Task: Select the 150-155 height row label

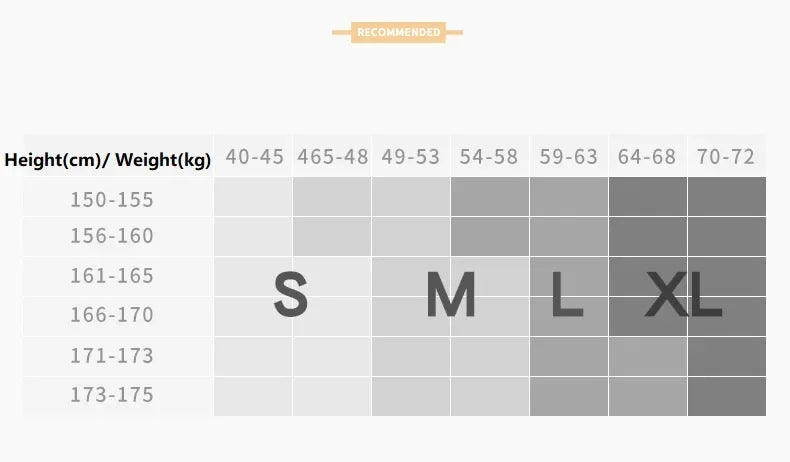Action: [112, 200]
